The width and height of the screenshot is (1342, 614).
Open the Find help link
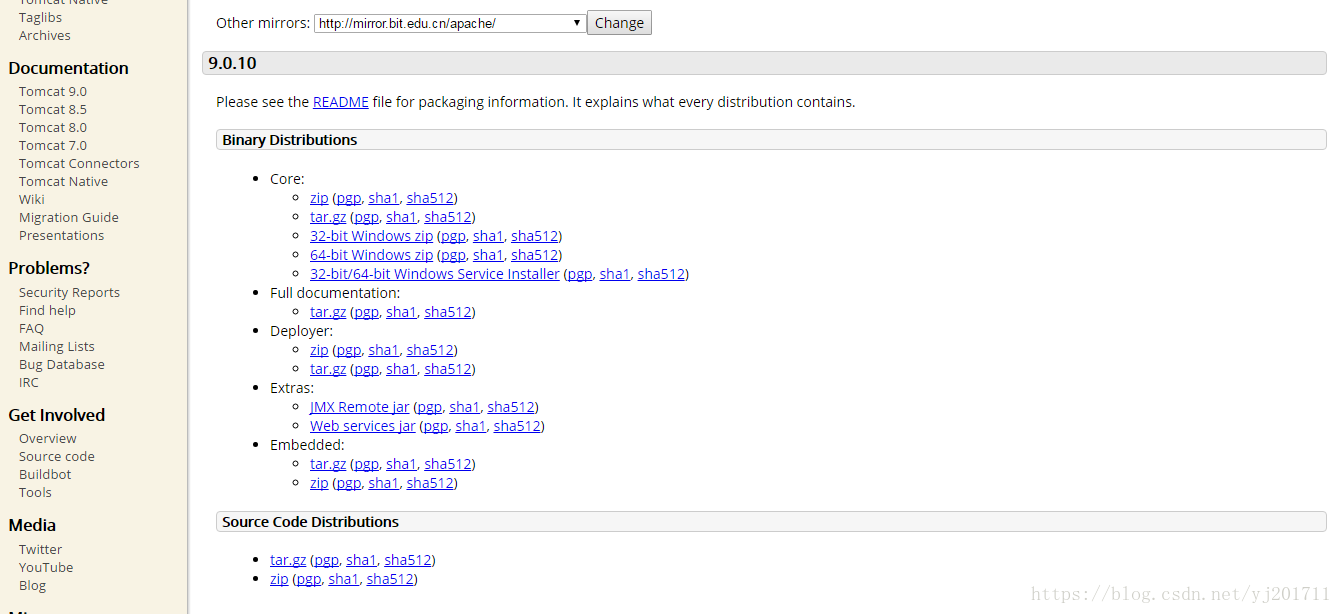(47, 310)
